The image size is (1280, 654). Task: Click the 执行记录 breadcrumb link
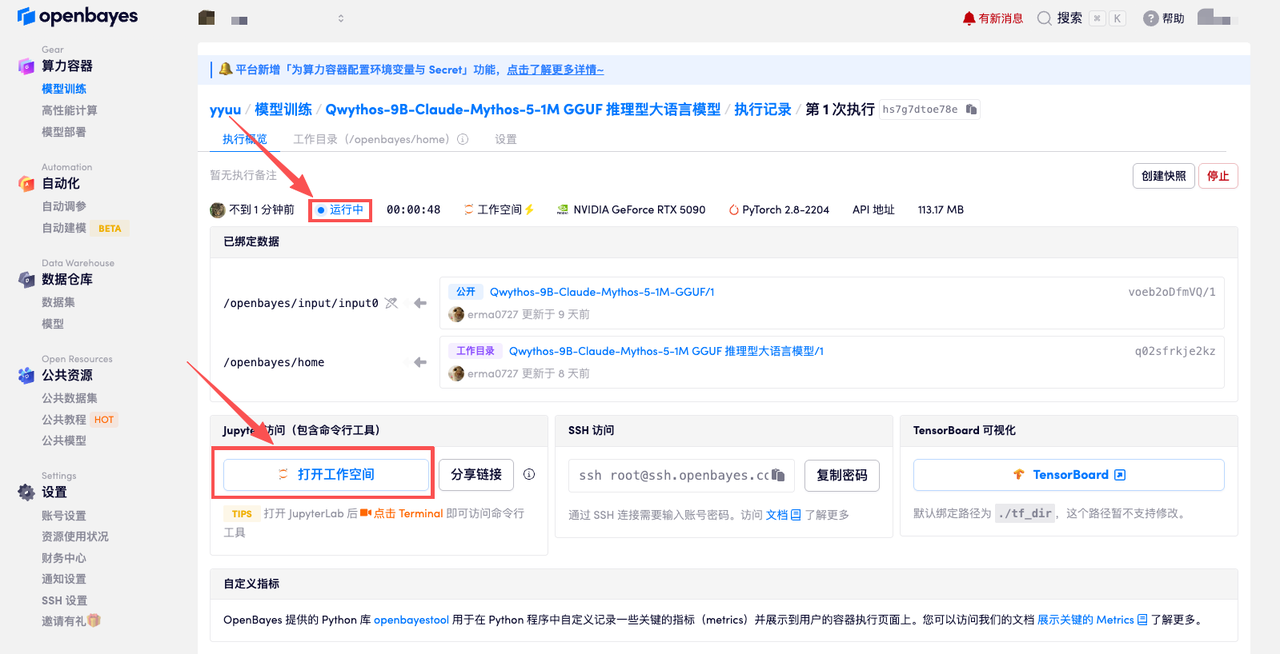pos(763,109)
